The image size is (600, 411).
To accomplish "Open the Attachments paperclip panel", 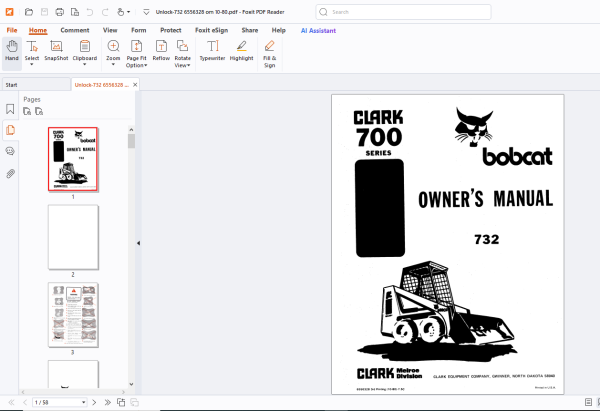I will pos(10,174).
